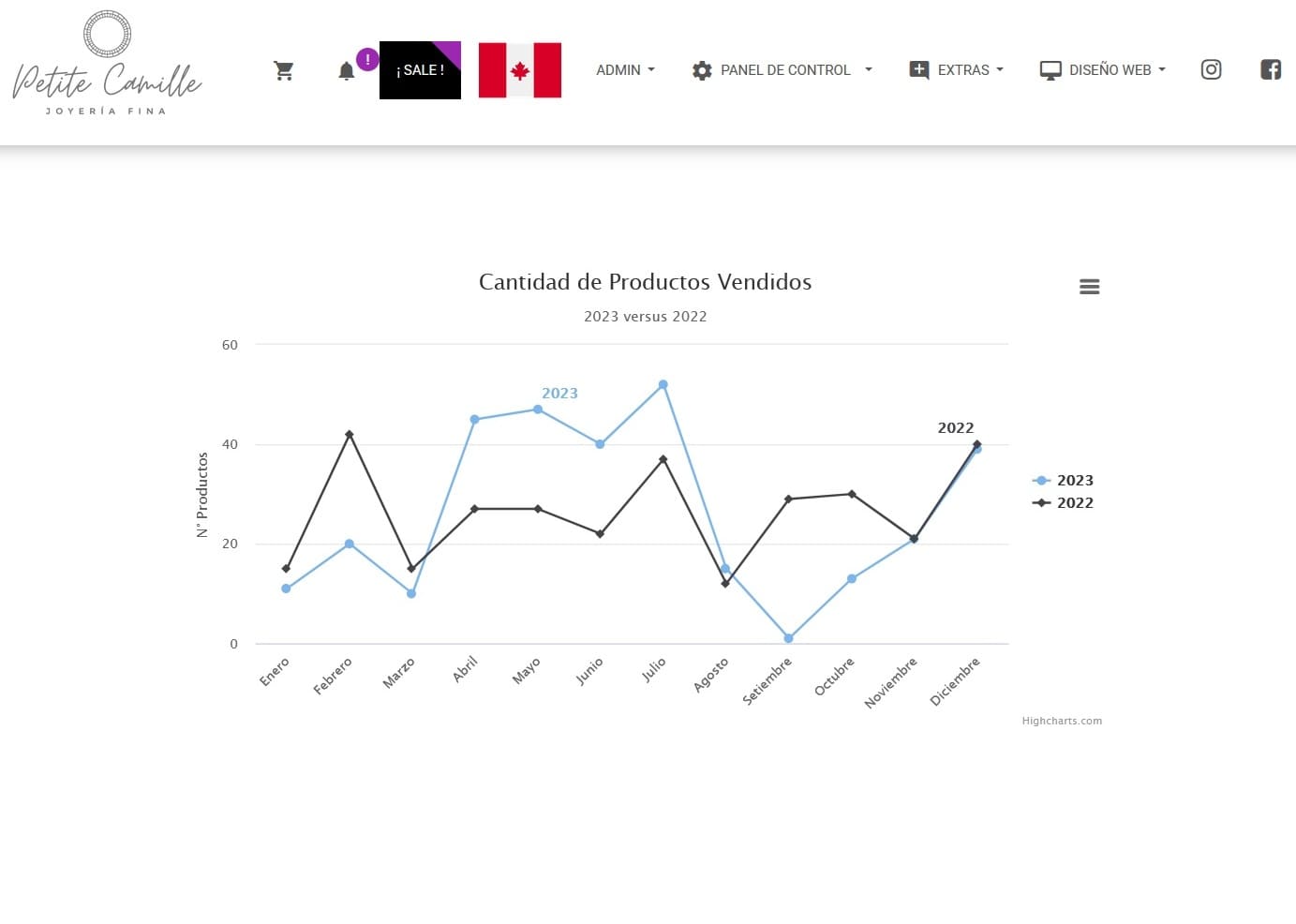Open the Facebook icon
The height and width of the screenshot is (924, 1296).
click(x=1271, y=68)
